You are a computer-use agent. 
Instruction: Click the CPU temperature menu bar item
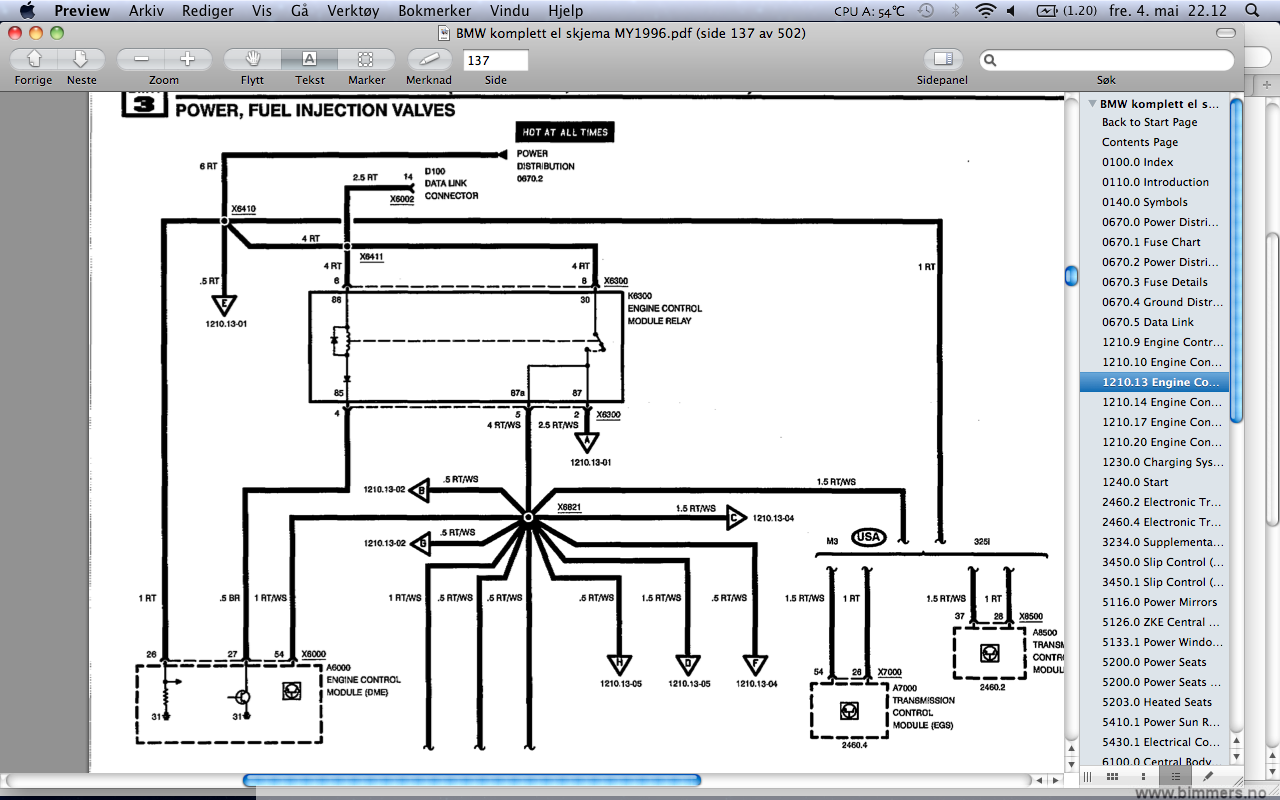click(870, 11)
